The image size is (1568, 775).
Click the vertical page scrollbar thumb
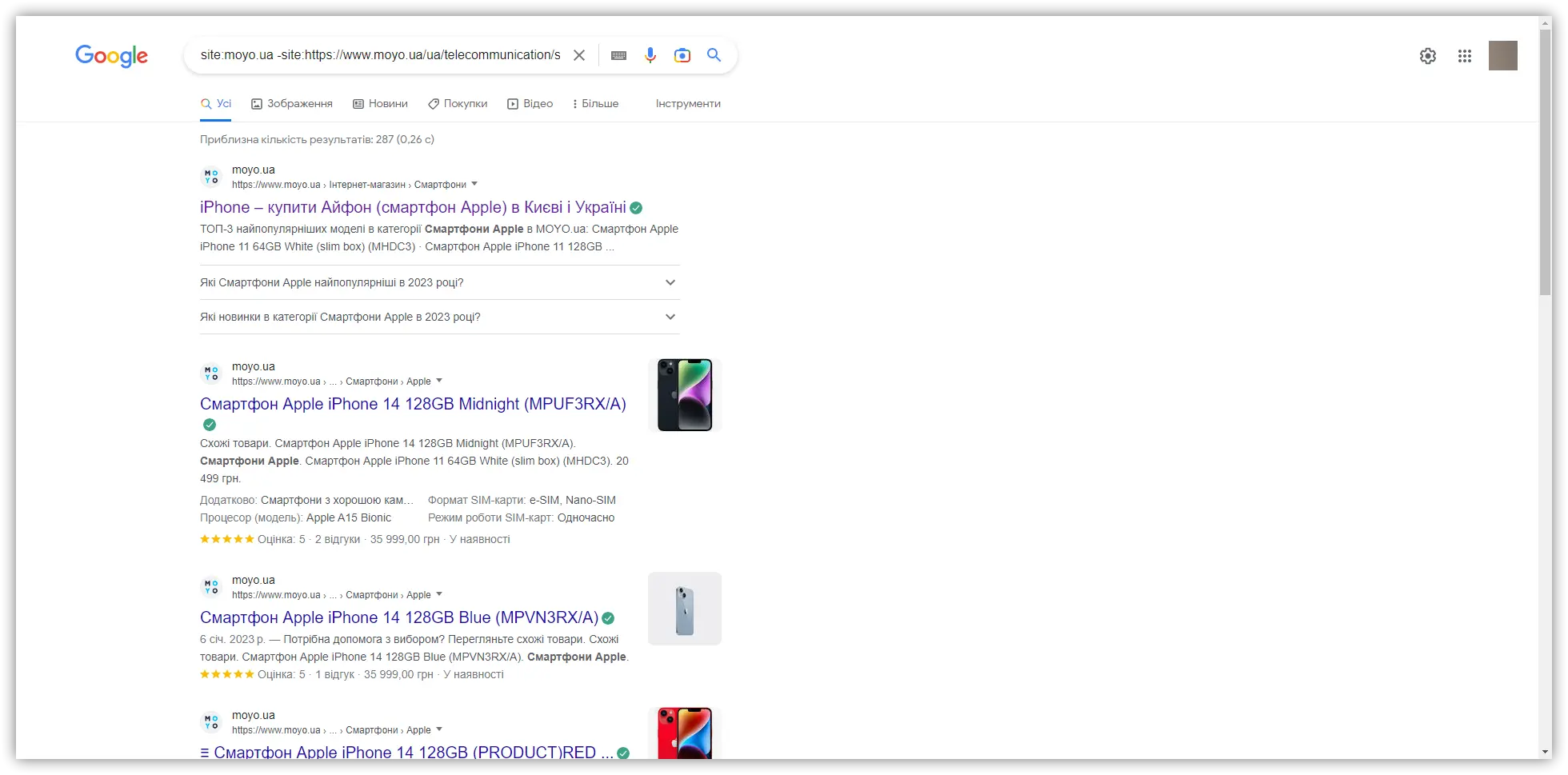click(1546, 164)
